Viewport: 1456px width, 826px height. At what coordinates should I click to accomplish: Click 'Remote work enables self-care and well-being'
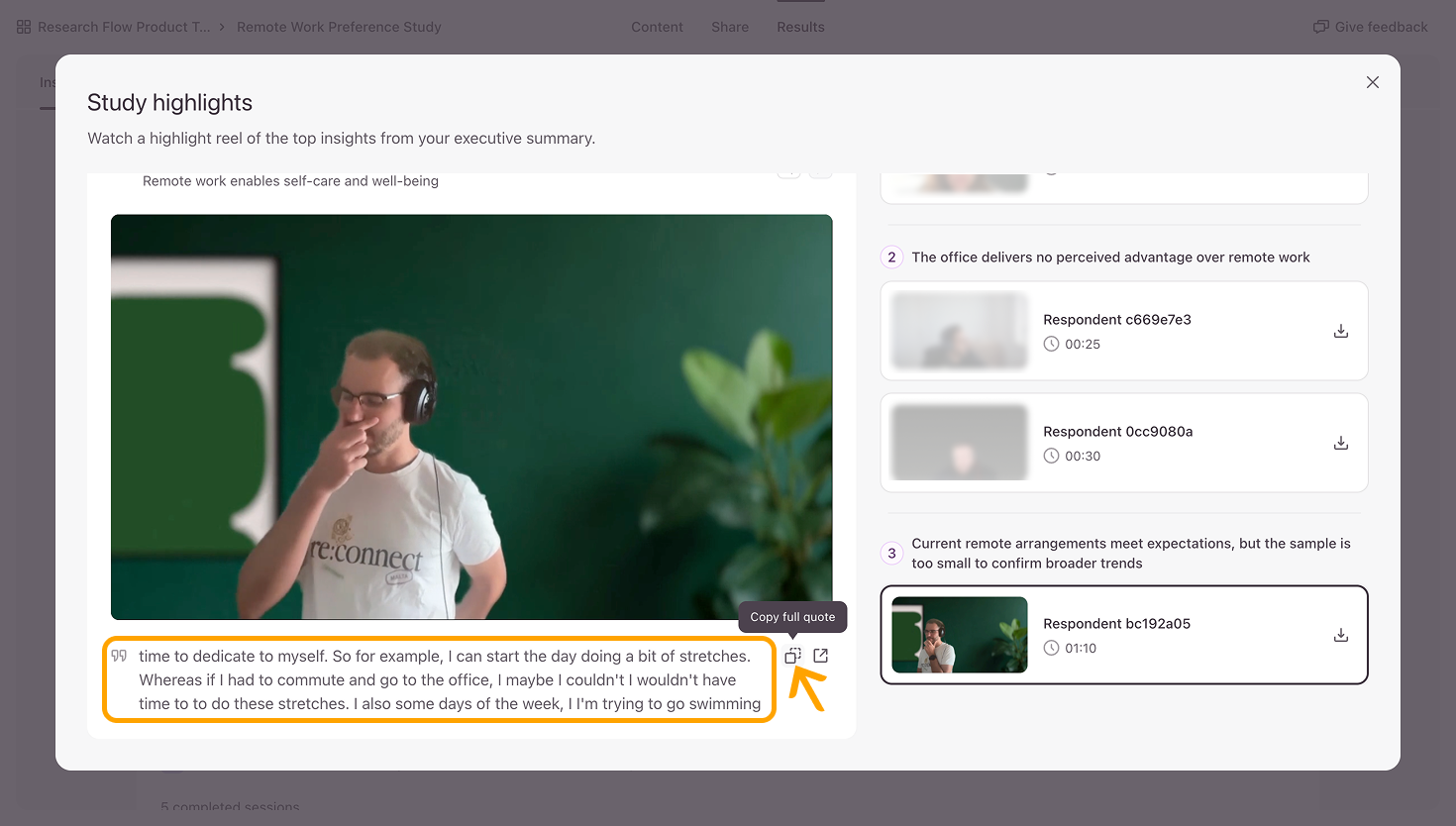pos(290,181)
